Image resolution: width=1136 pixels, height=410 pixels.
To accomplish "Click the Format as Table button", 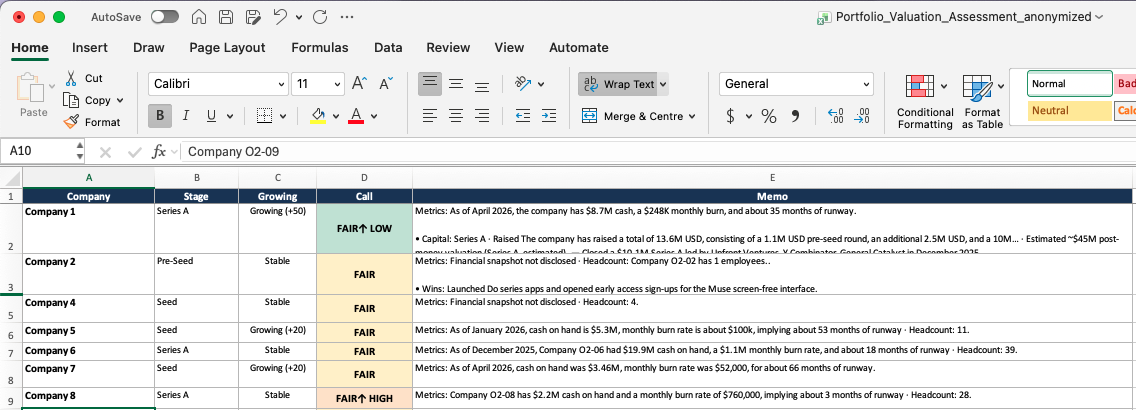I will tap(982, 102).
